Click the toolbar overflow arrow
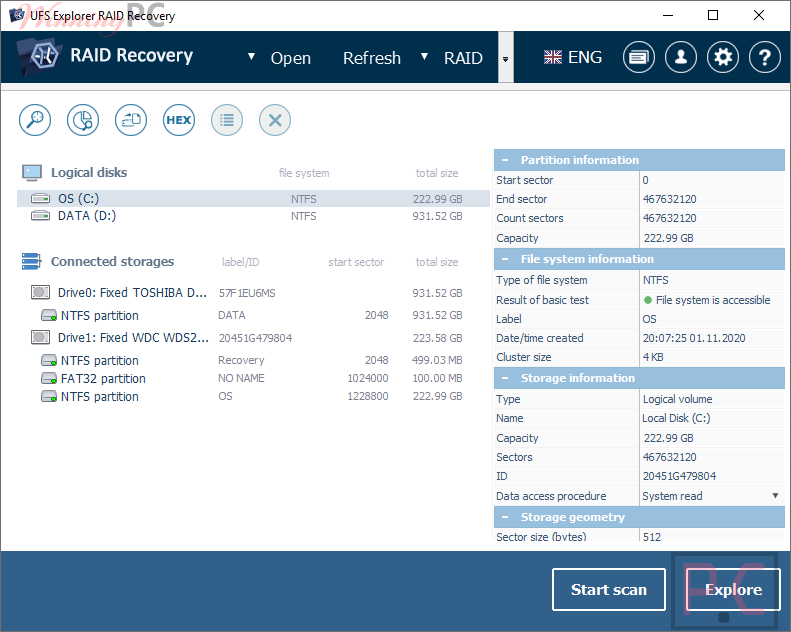This screenshot has width=791, height=632. coord(505,60)
